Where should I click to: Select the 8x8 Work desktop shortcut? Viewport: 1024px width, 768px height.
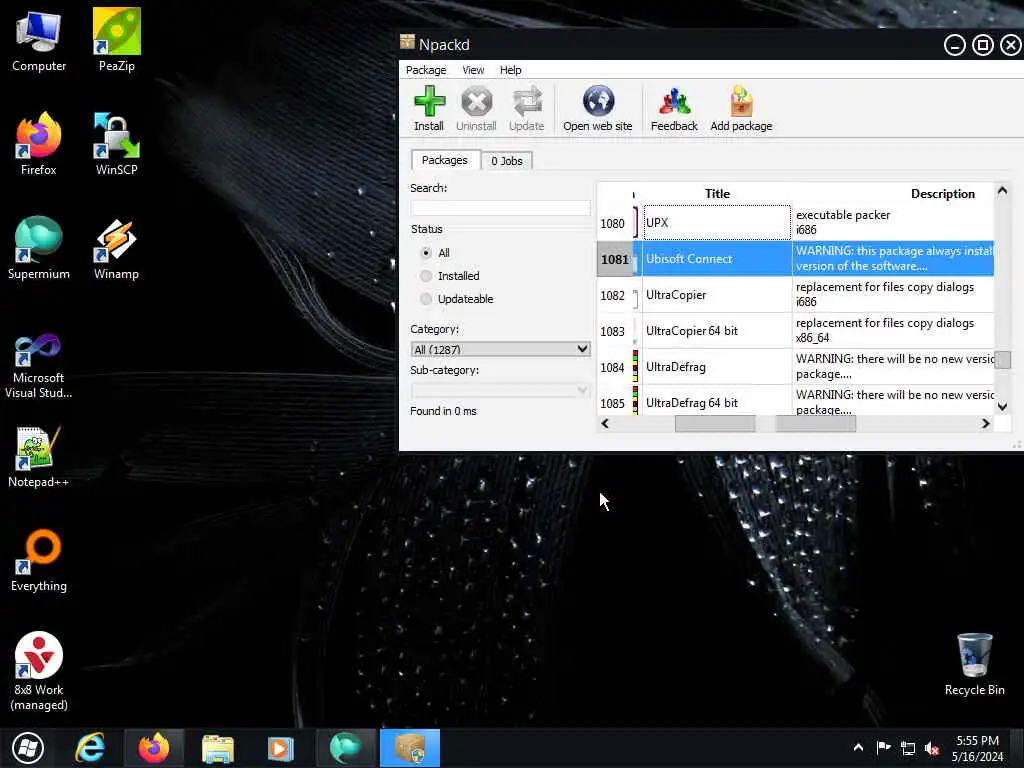(x=39, y=671)
